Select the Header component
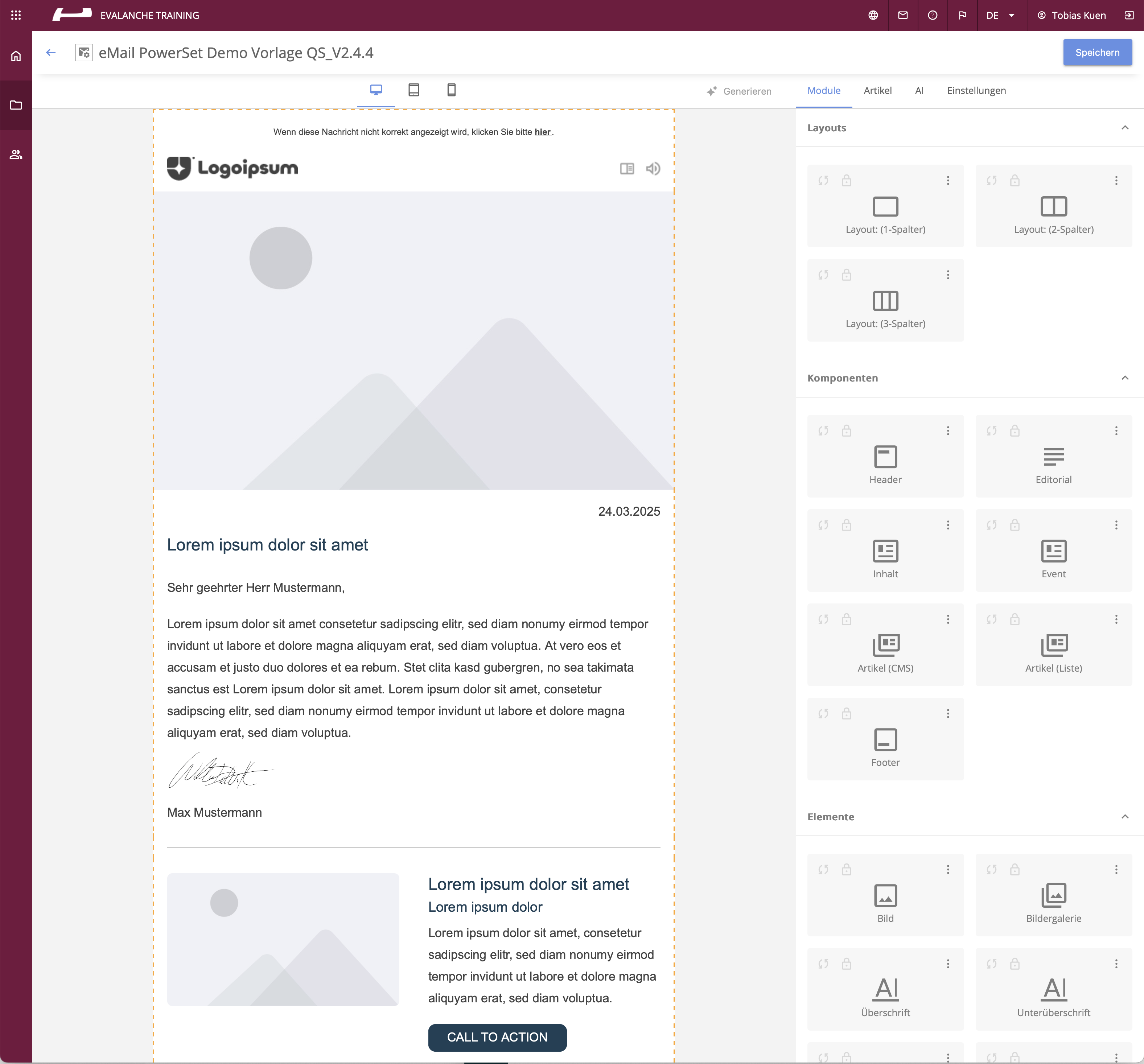The height and width of the screenshot is (1064, 1144). [885, 456]
